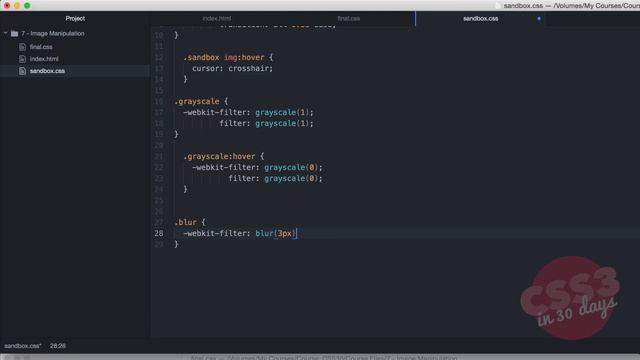Collapse the 7 - Image Manipulation folder

(x=6, y=33)
